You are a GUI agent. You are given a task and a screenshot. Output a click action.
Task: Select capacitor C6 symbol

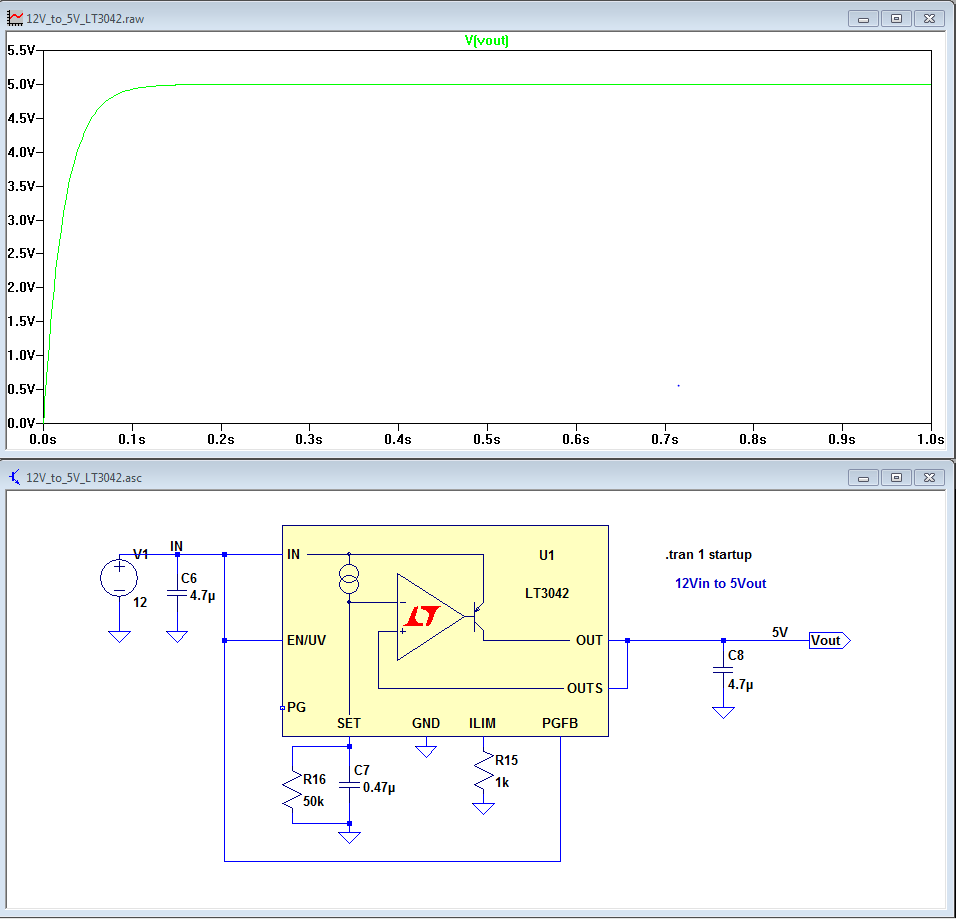point(177,593)
